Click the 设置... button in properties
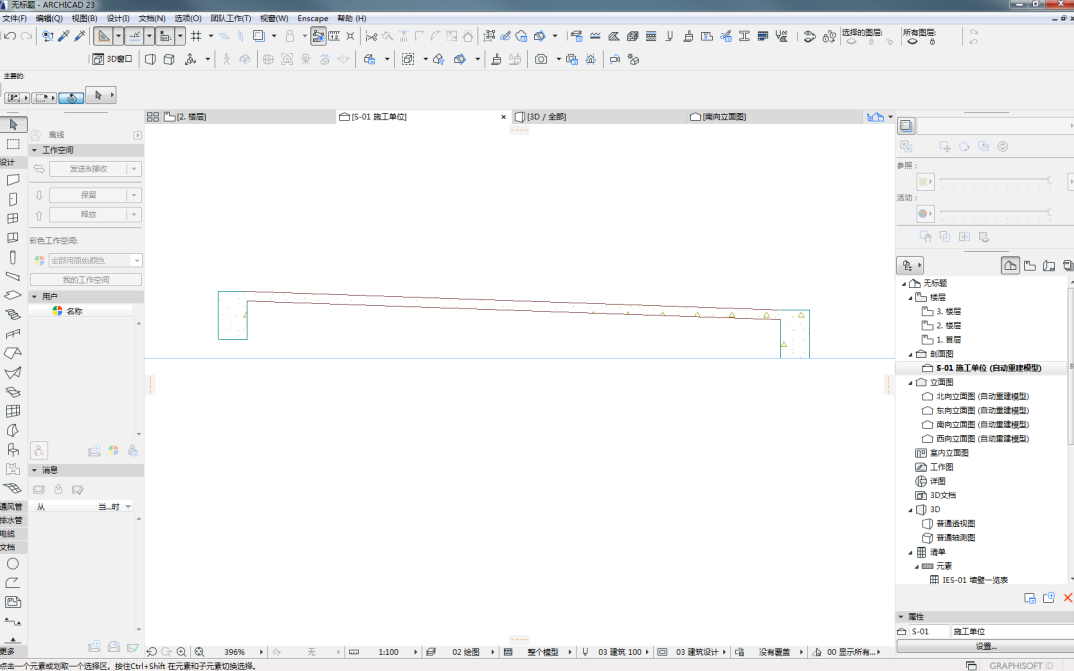The width and height of the screenshot is (1074, 671). pyautogui.click(x=986, y=646)
